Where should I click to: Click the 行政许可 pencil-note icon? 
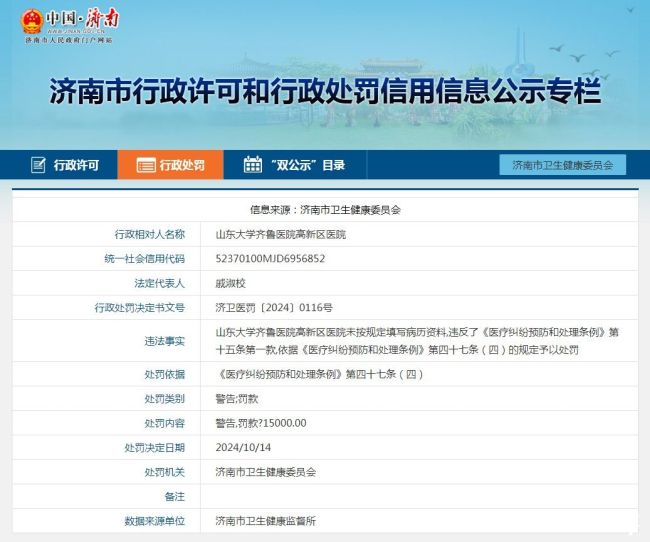(x=38, y=165)
